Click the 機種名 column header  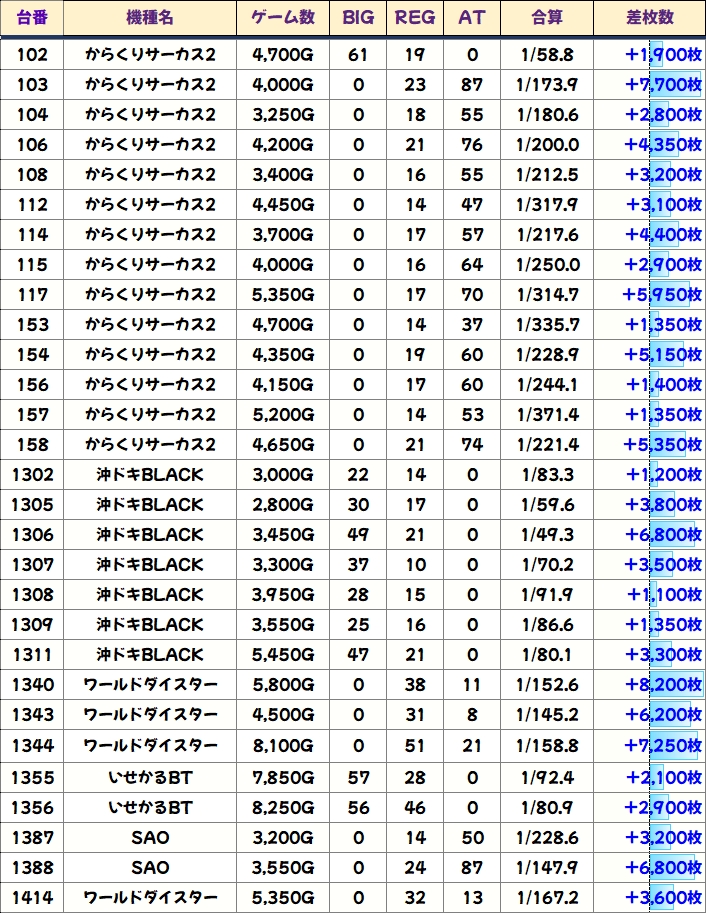(150, 17)
